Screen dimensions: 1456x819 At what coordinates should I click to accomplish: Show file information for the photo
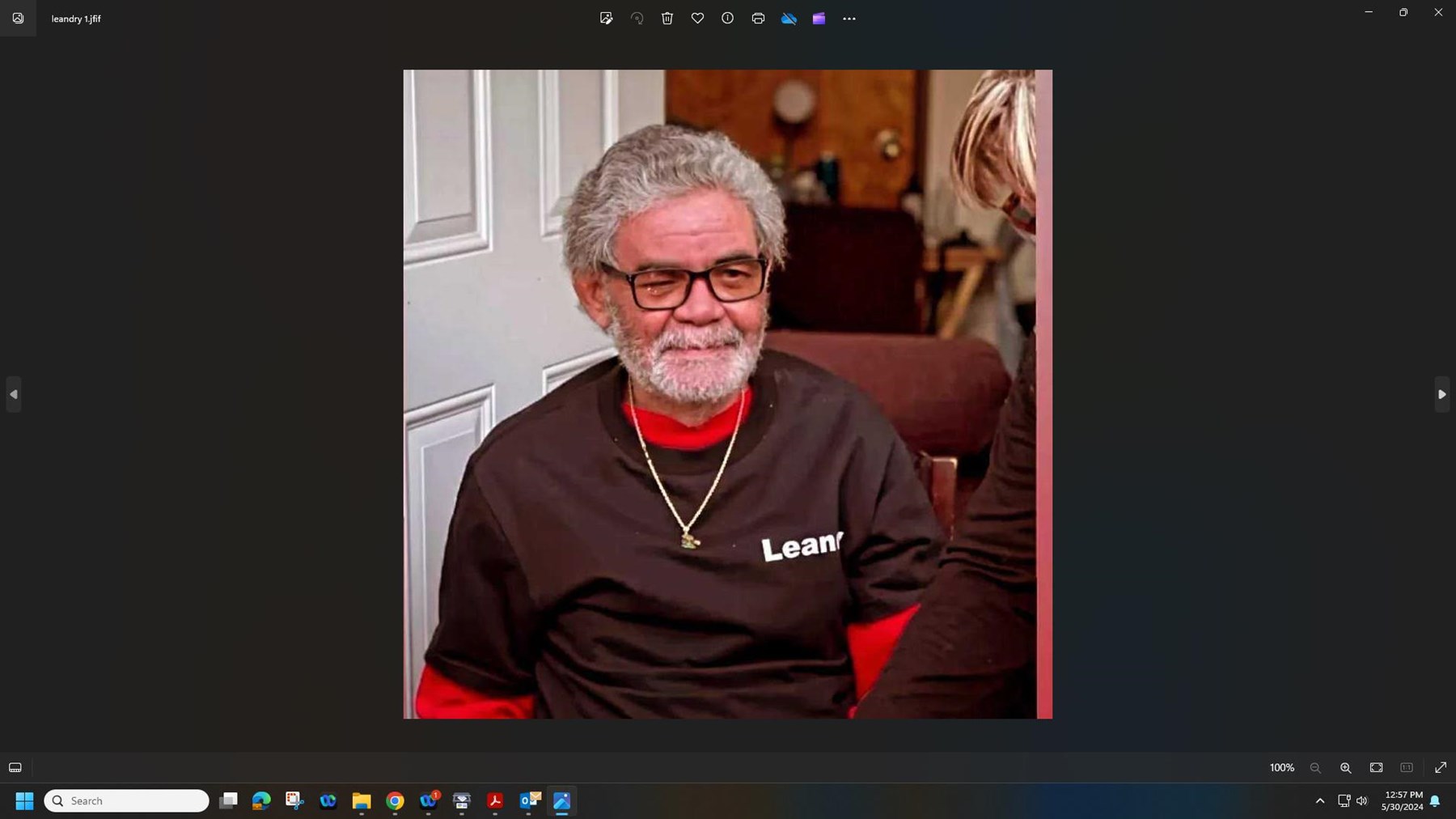pyautogui.click(x=726, y=18)
